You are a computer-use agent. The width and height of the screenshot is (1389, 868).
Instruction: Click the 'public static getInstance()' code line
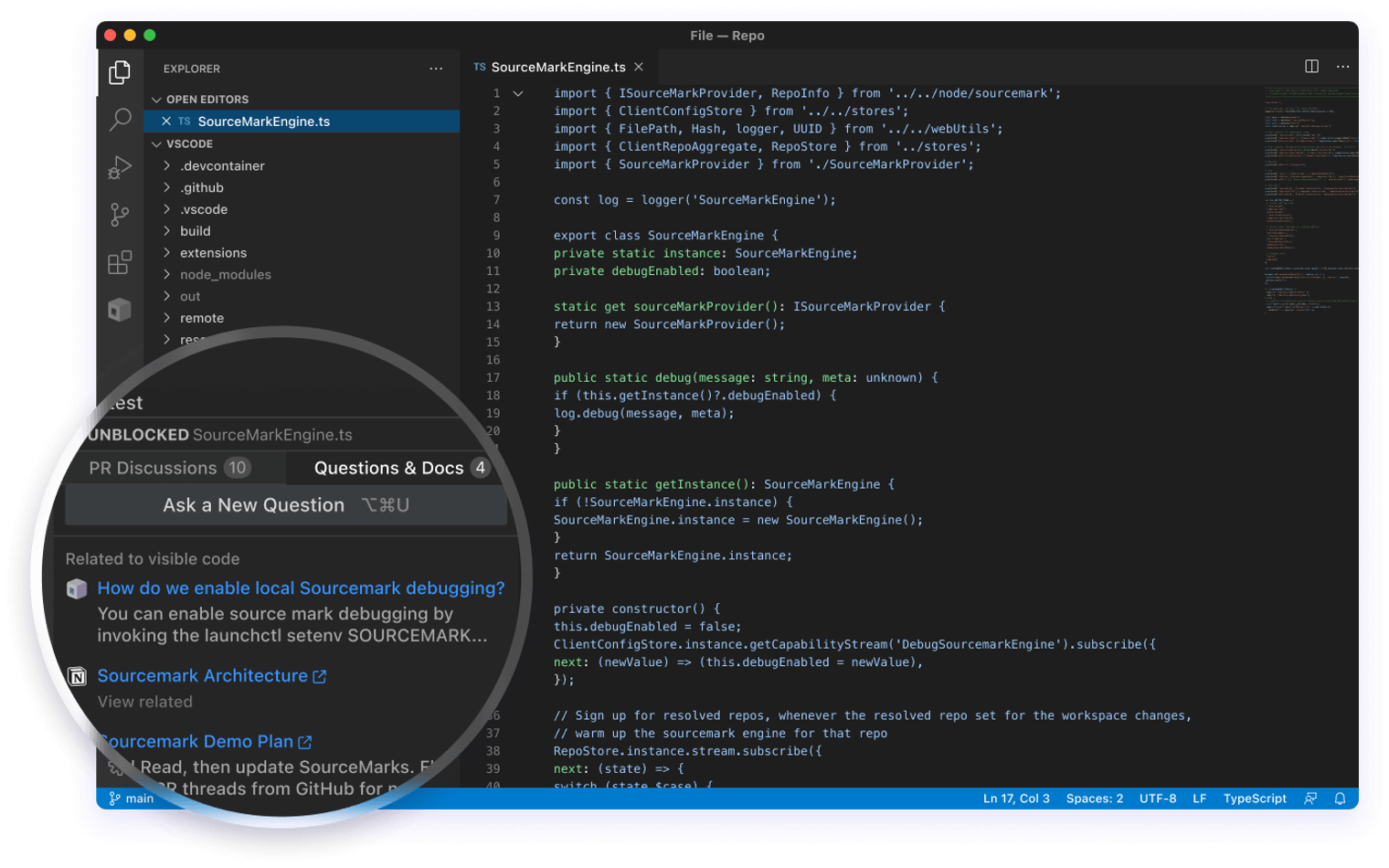click(x=724, y=484)
